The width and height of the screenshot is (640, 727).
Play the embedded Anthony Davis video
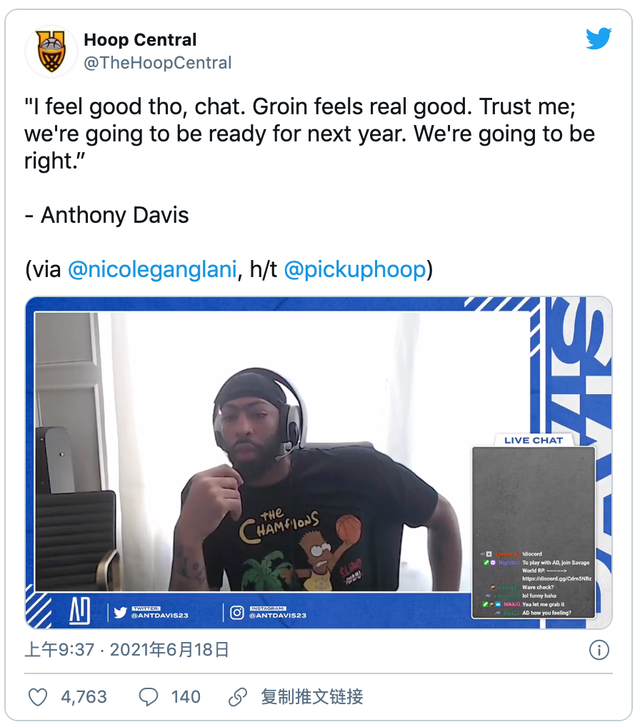pos(319,462)
